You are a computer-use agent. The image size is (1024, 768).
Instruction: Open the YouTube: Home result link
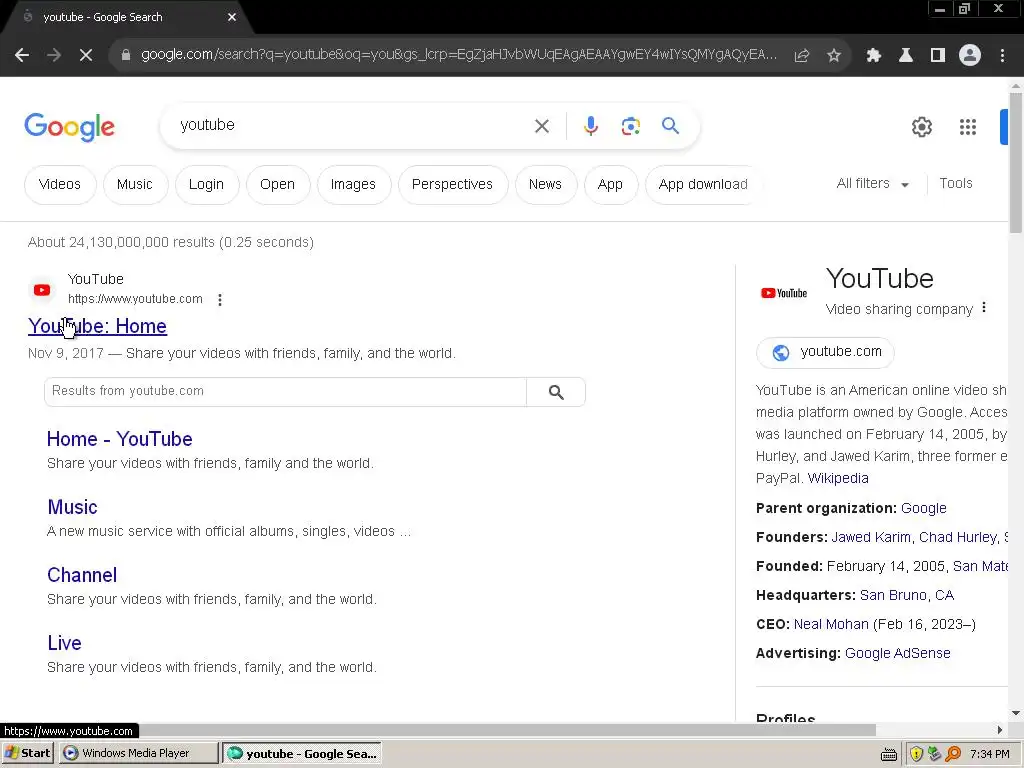point(97,327)
